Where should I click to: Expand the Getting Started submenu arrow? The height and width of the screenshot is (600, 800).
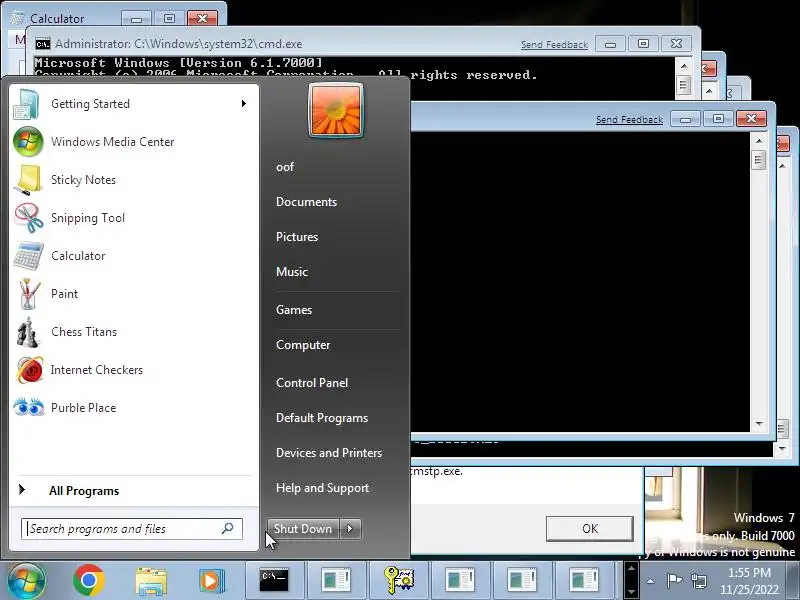[244, 104]
